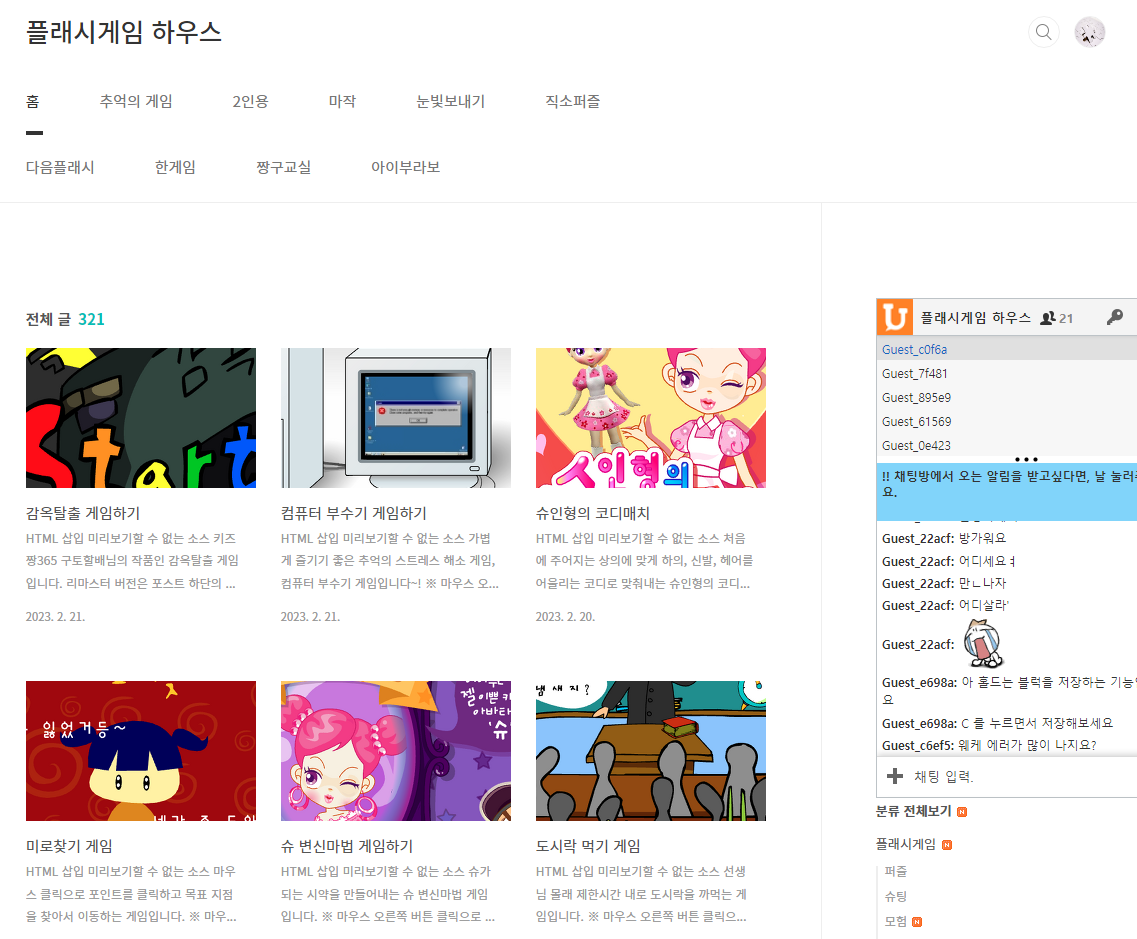Click the 플래시게임 하우스 blog title
Screen dimensions: 1137x939
(124, 32)
